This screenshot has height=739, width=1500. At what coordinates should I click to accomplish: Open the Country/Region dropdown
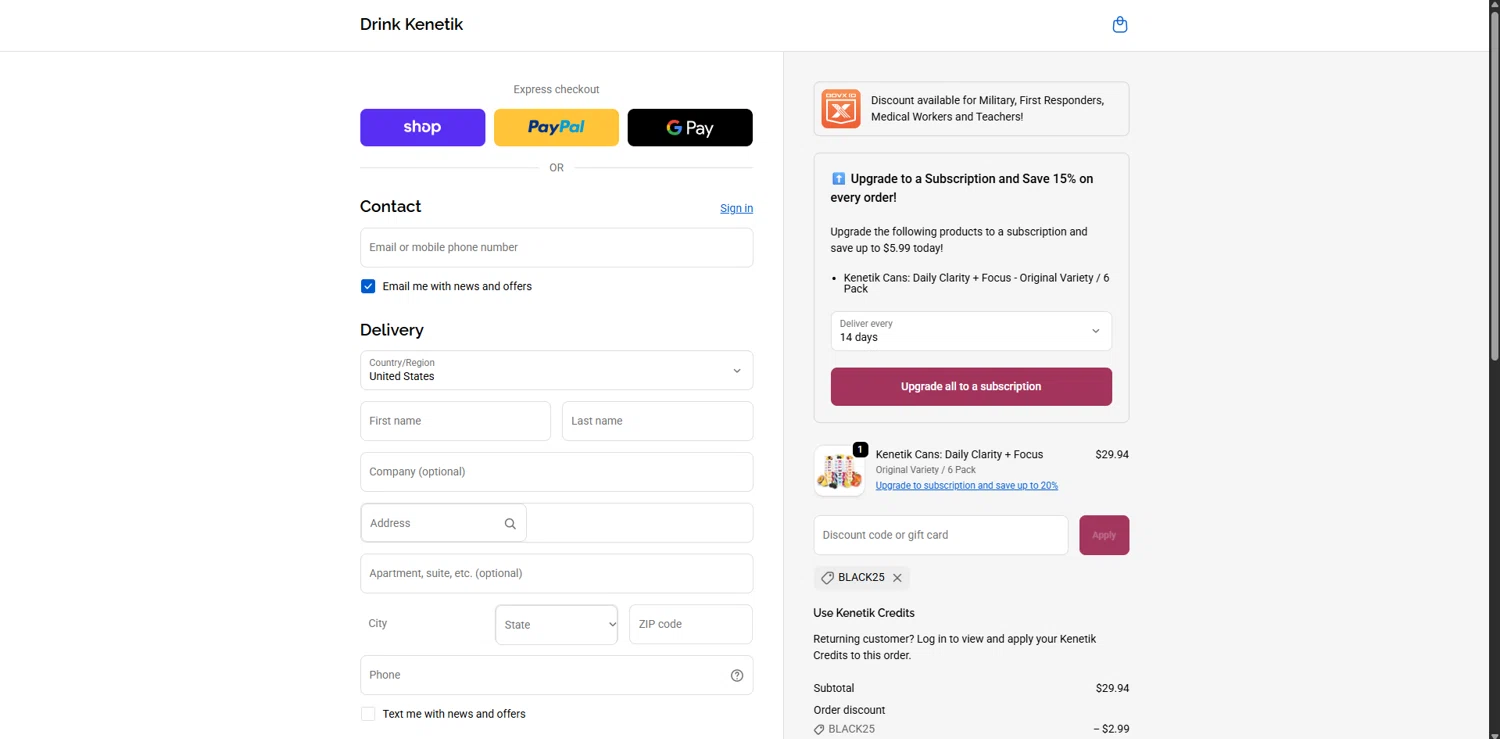[x=556, y=370]
